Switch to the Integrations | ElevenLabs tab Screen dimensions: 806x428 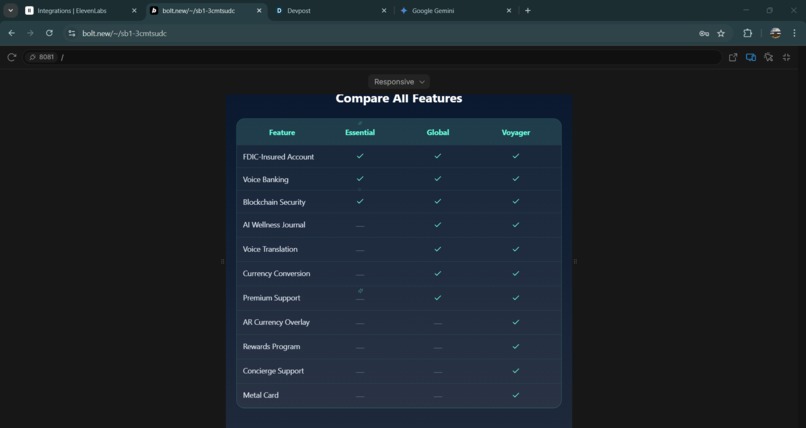[x=80, y=10]
